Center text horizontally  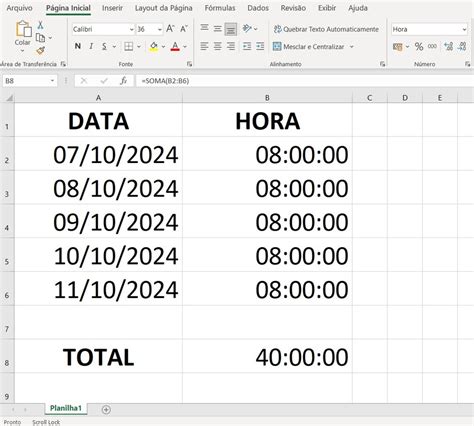pos(217,46)
